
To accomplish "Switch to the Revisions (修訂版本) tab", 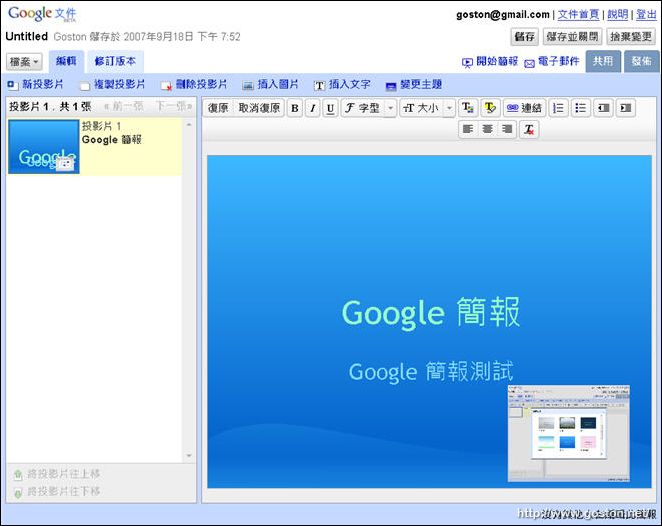I will pos(115,62).
